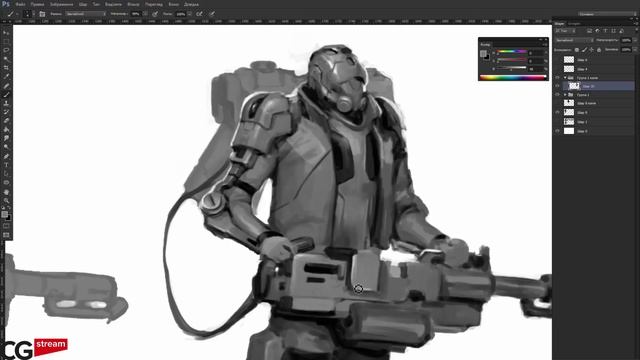Click the layer Opacity value field
Viewport: 640px width, 360px height.
tap(626, 40)
